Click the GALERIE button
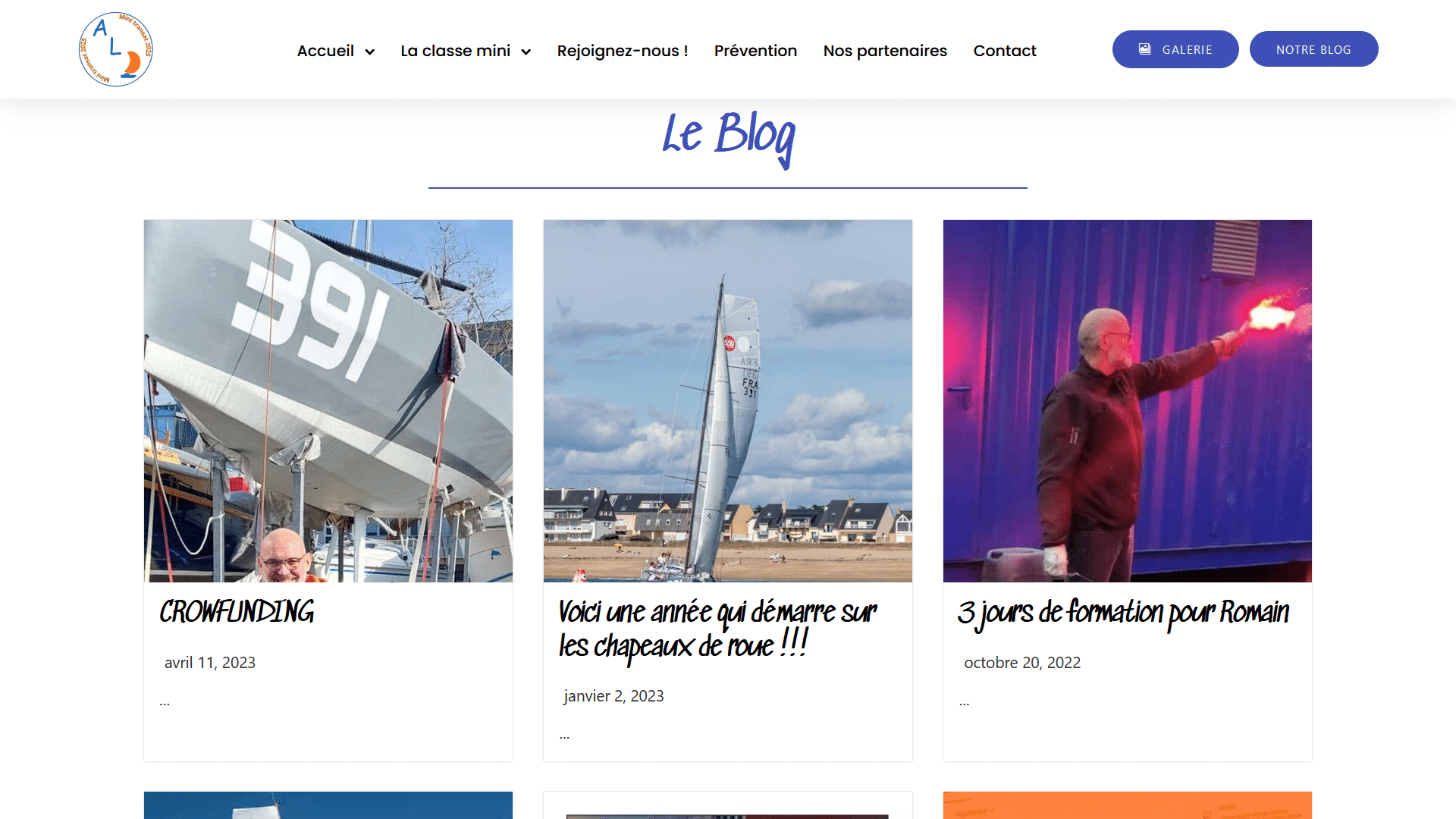Image resolution: width=1456 pixels, height=819 pixels. [1175, 49]
